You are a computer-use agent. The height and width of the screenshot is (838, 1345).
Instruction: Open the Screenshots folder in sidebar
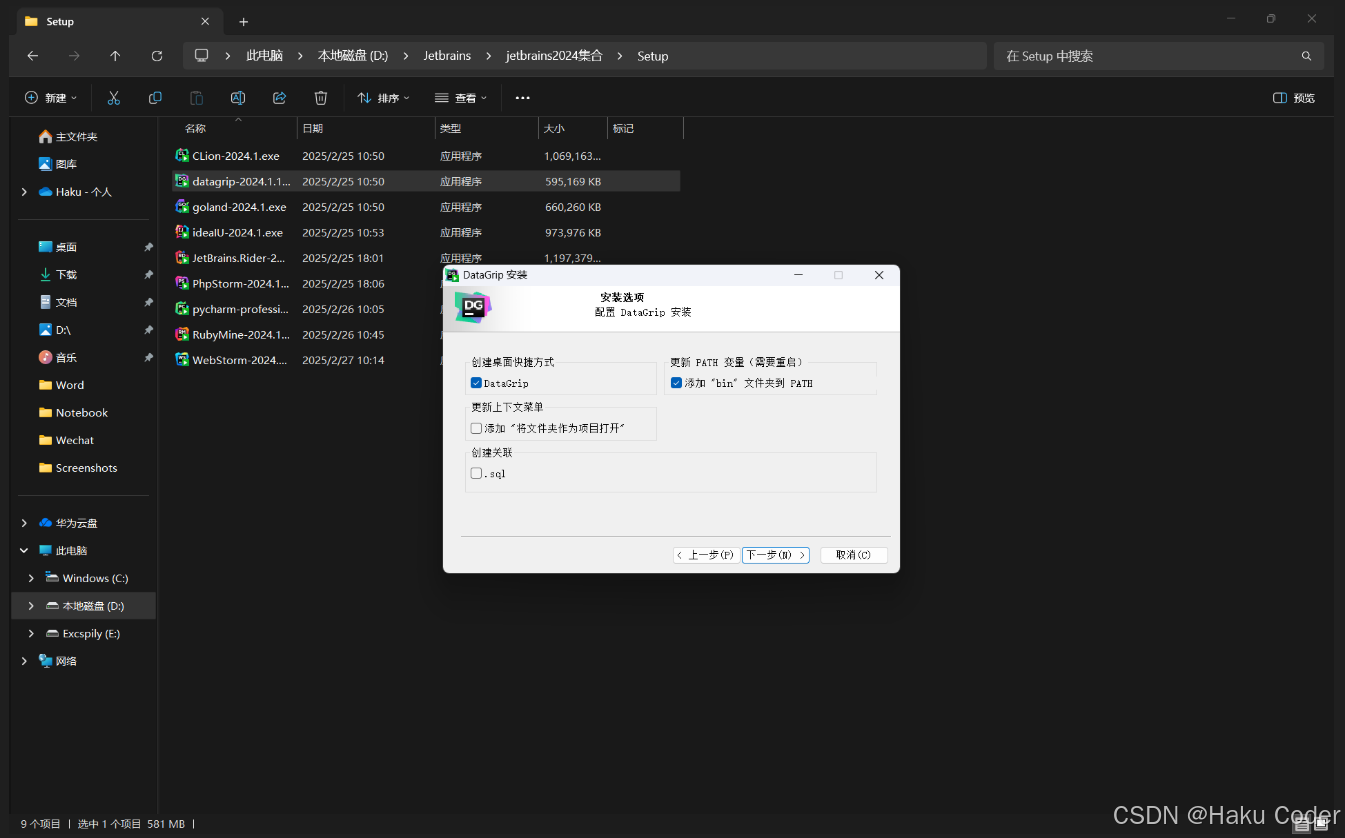(78, 468)
